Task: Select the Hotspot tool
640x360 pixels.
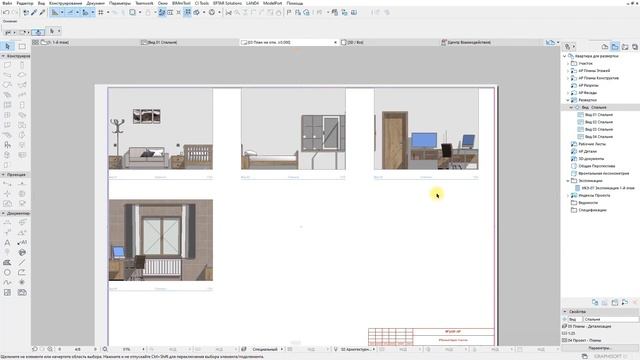Action: click(x=22, y=282)
